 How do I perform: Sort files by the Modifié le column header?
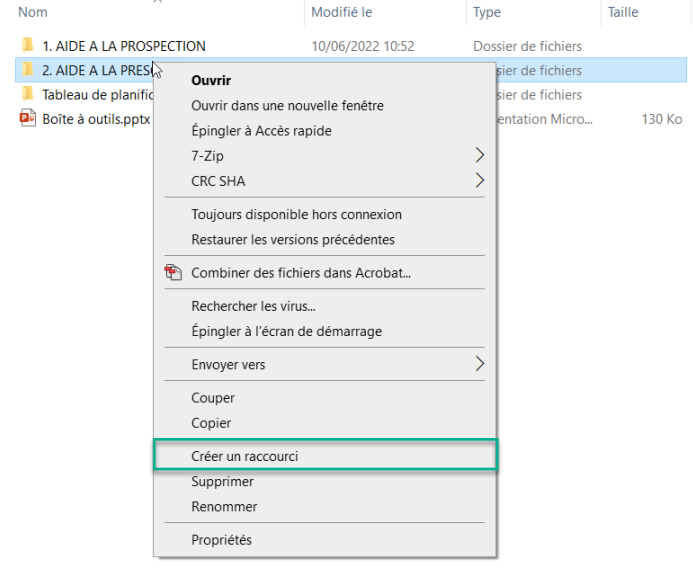point(342,12)
